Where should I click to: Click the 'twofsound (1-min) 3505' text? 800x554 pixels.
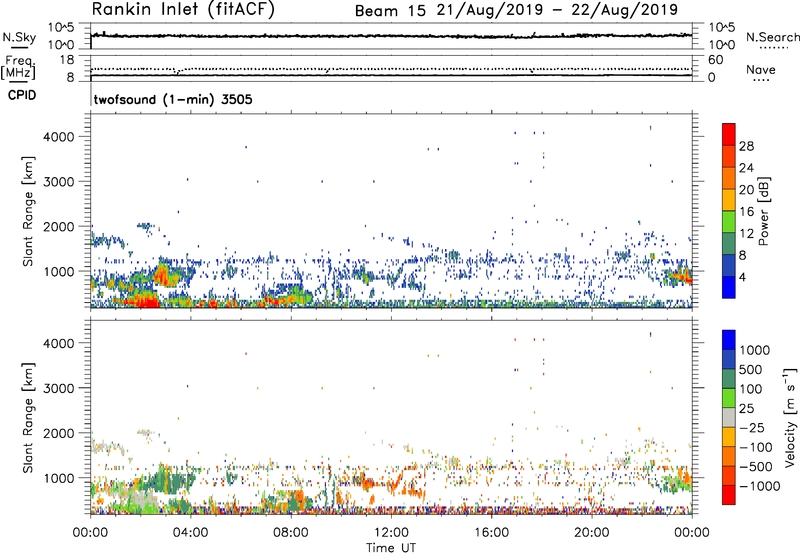[x=173, y=99]
